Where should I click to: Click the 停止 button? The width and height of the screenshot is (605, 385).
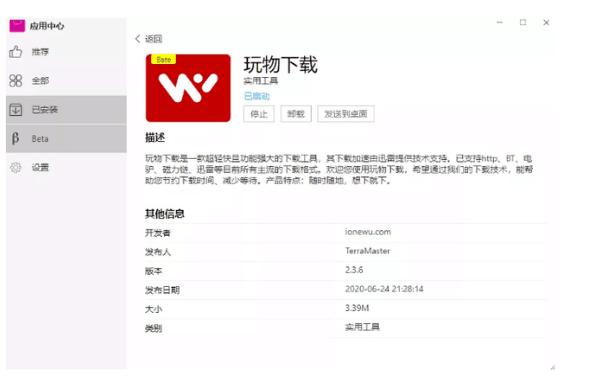click(x=259, y=114)
